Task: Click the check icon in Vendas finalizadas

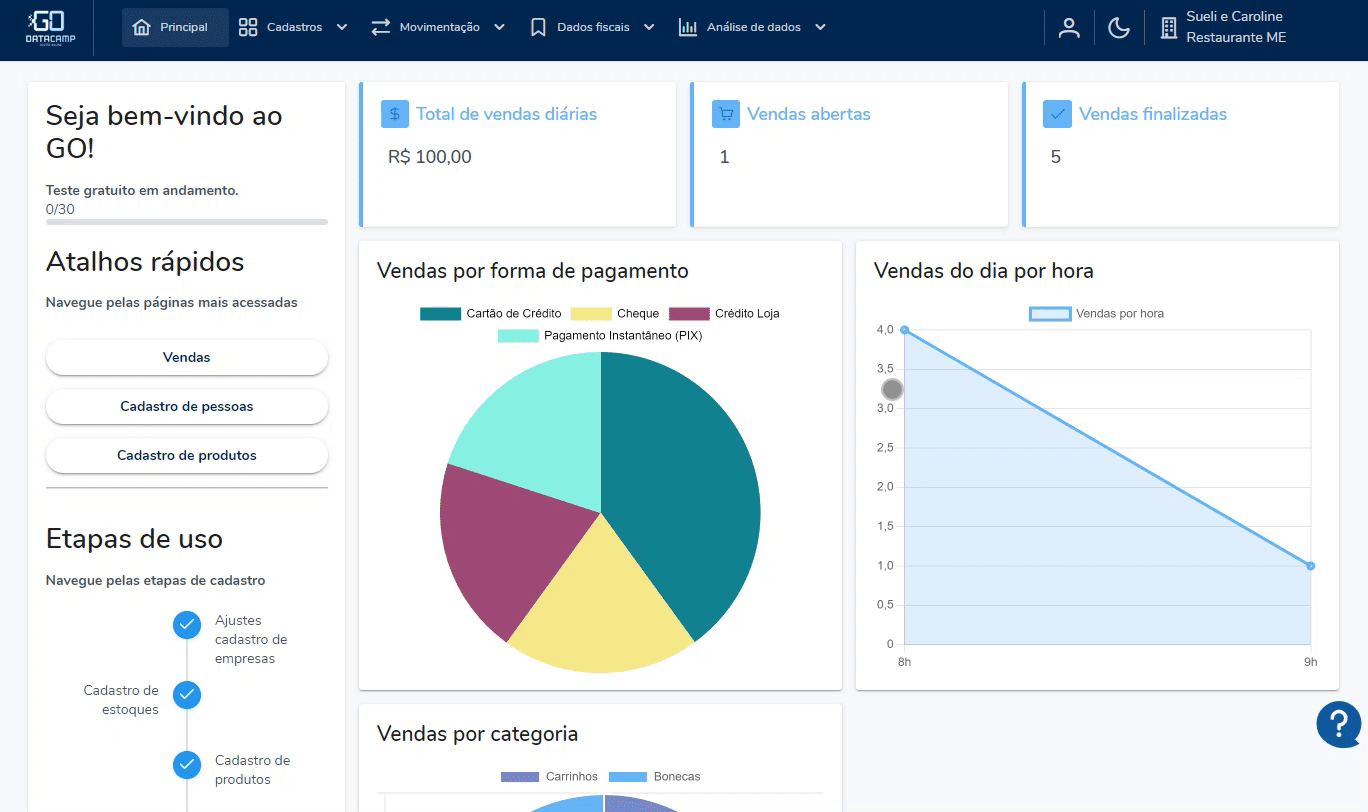Action: click(1057, 114)
